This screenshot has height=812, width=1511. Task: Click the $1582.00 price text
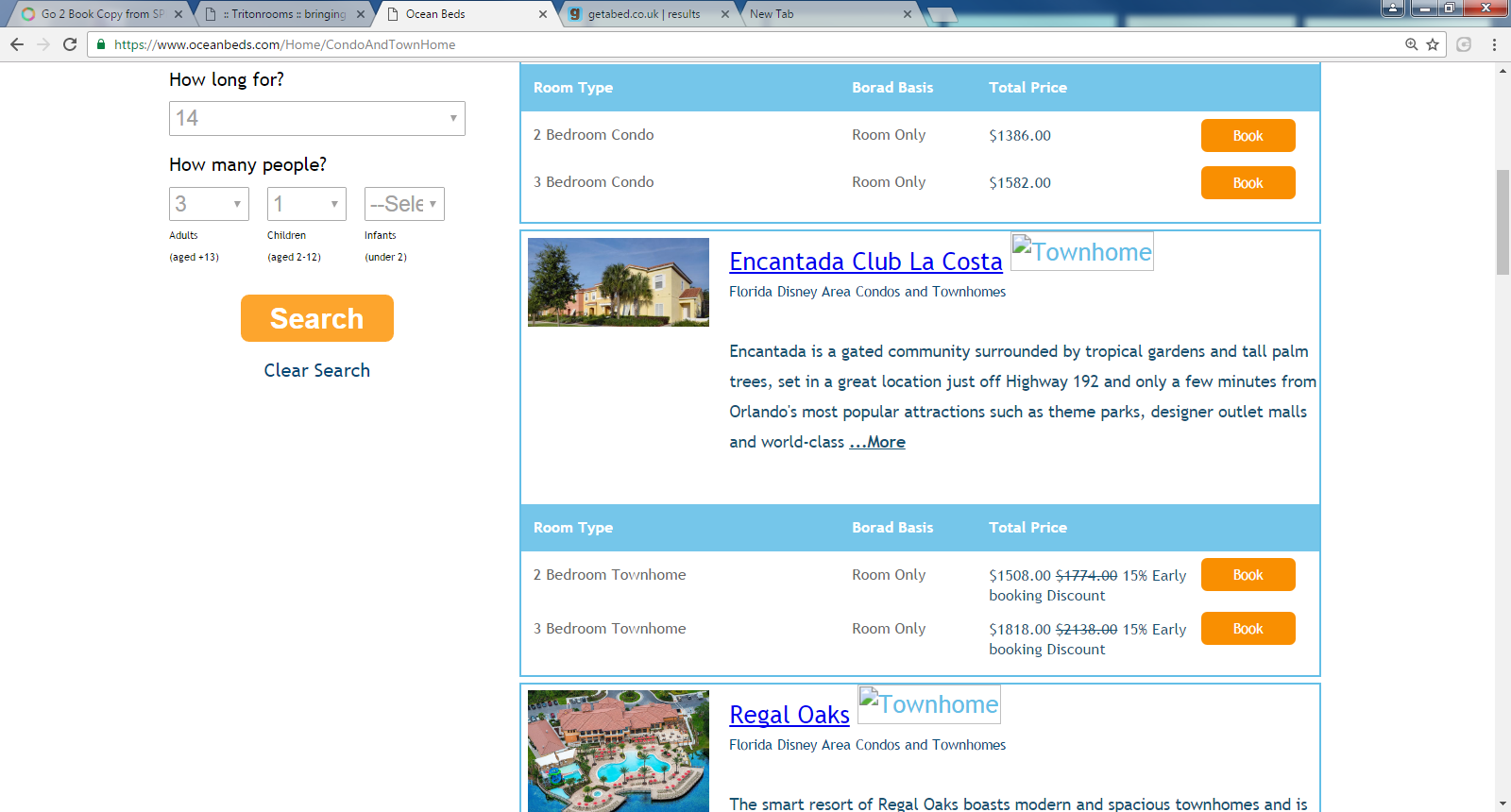pyautogui.click(x=1020, y=182)
